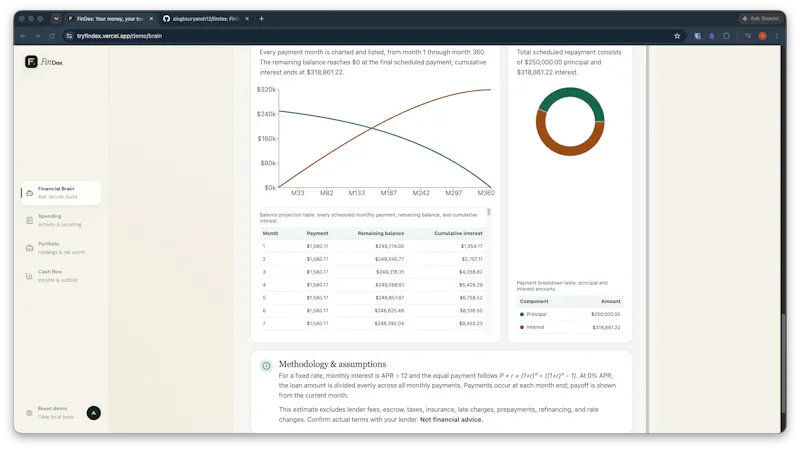Viewport: 800px width, 450px height.
Task: Open Financial Brain in sidebar
Action: click(x=61, y=193)
